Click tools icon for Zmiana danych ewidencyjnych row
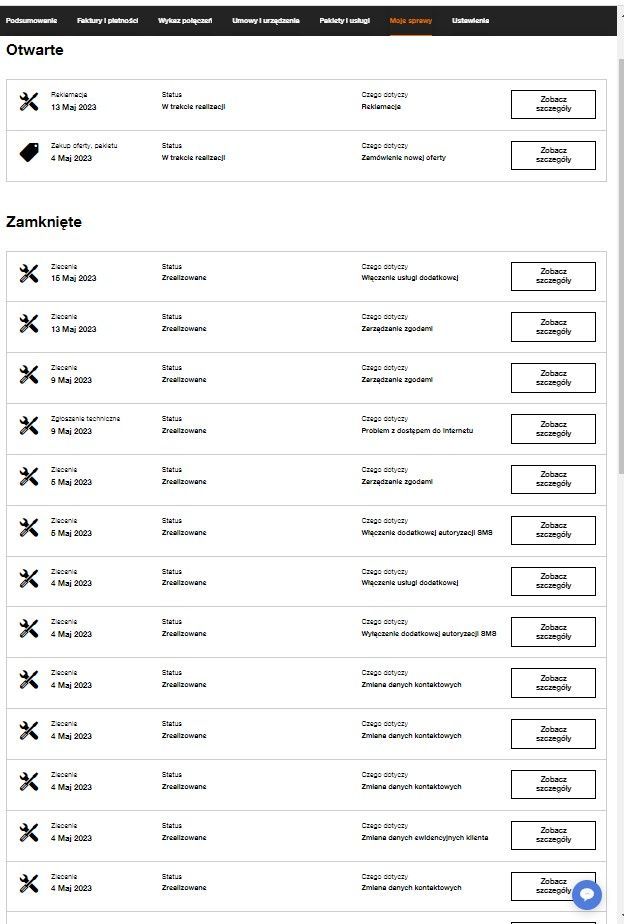 pos(29,832)
